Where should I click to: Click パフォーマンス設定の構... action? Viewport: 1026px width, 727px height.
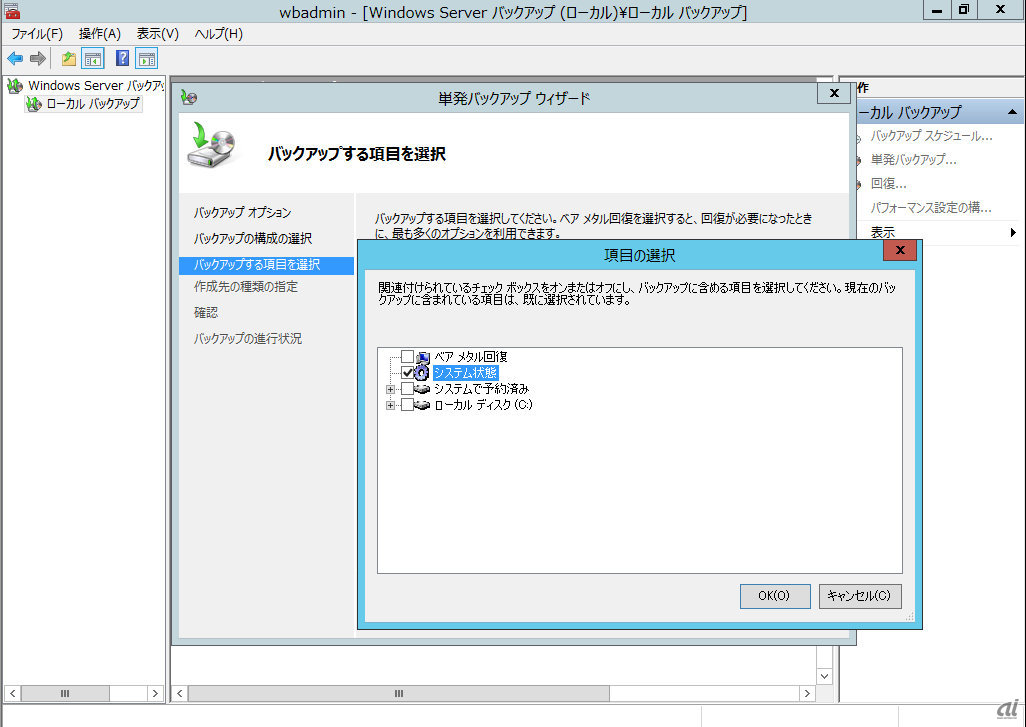pyautogui.click(x=930, y=208)
